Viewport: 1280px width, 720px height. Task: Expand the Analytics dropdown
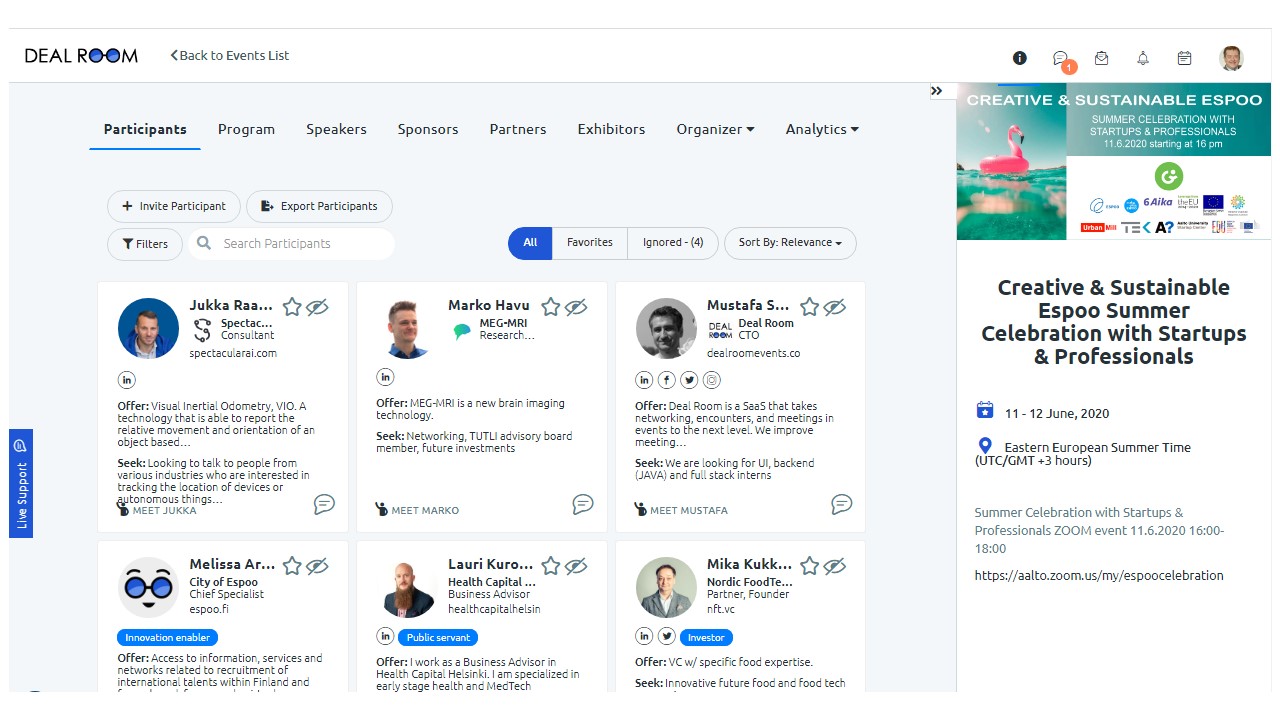[822, 129]
